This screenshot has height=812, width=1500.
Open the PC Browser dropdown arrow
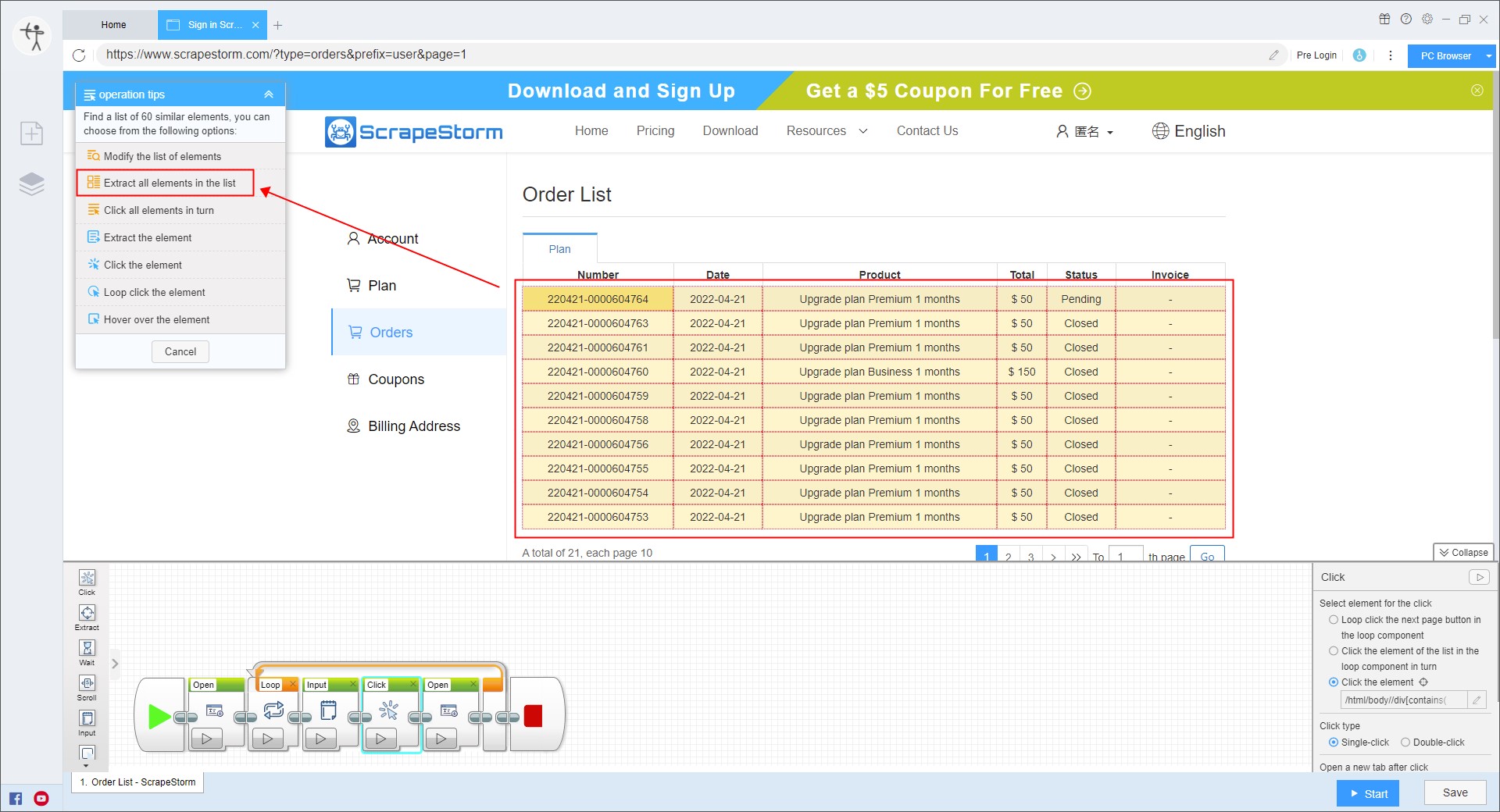[1488, 56]
